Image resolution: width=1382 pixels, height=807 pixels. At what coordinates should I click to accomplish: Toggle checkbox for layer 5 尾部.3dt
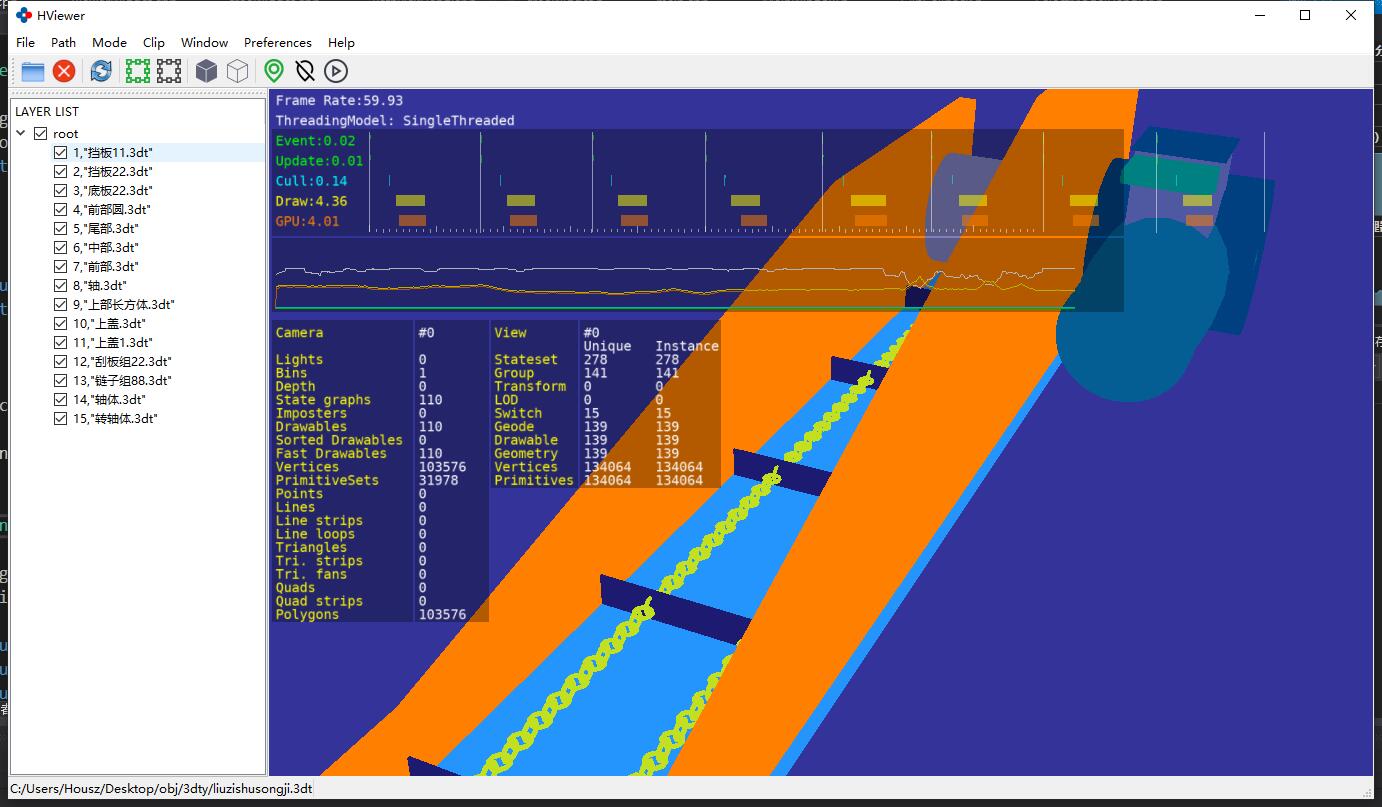[x=61, y=228]
